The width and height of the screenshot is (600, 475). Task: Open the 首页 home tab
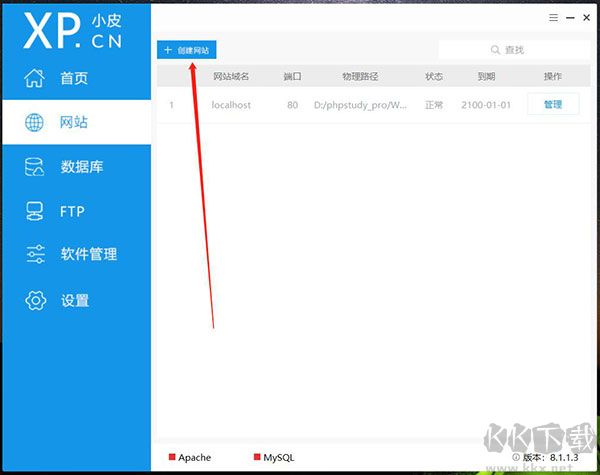click(77, 78)
